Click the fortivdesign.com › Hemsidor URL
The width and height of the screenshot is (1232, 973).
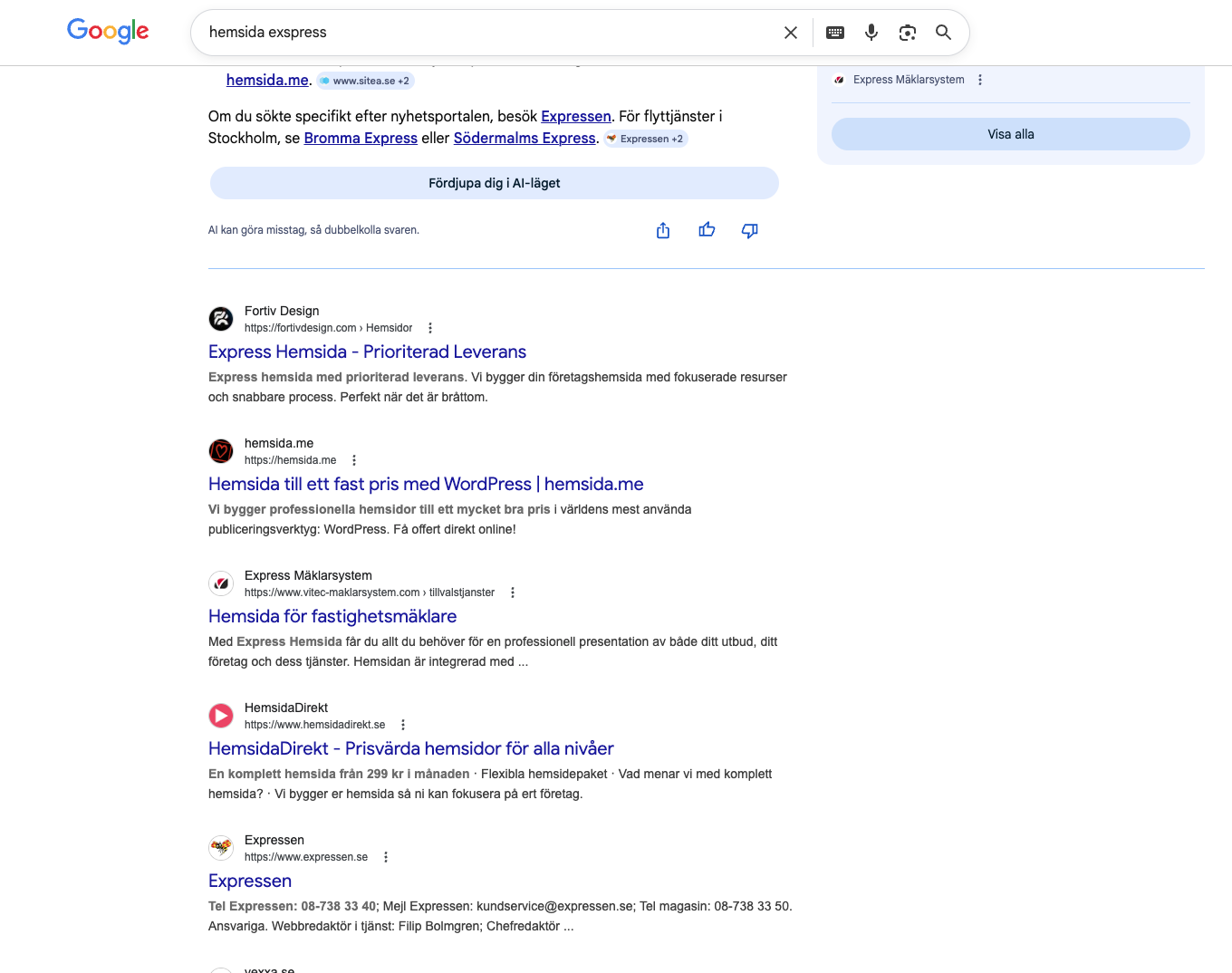pyautogui.click(x=328, y=328)
